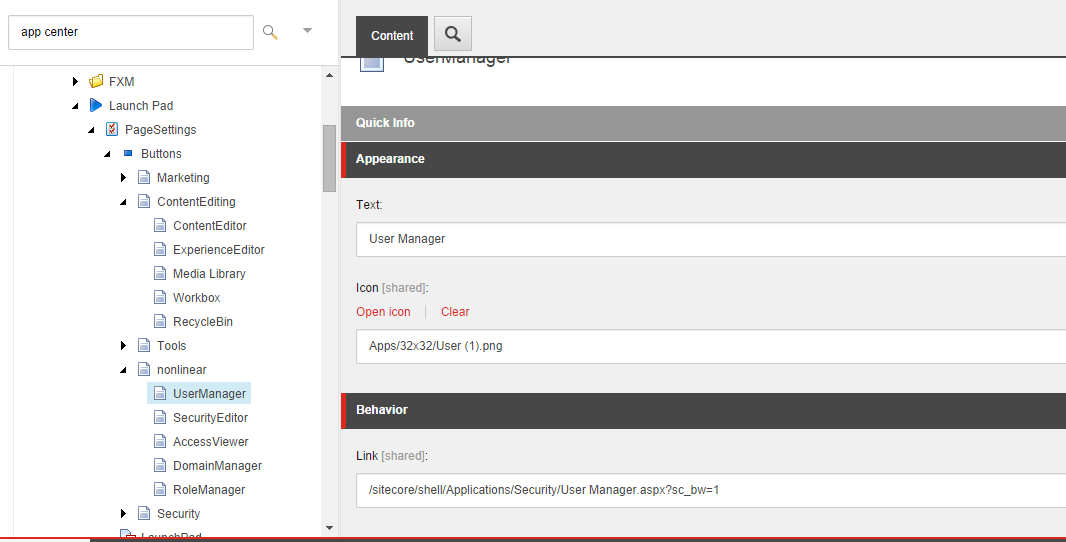1066x542 pixels.
Task: Select the Workbox tree item
Action: [196, 298]
